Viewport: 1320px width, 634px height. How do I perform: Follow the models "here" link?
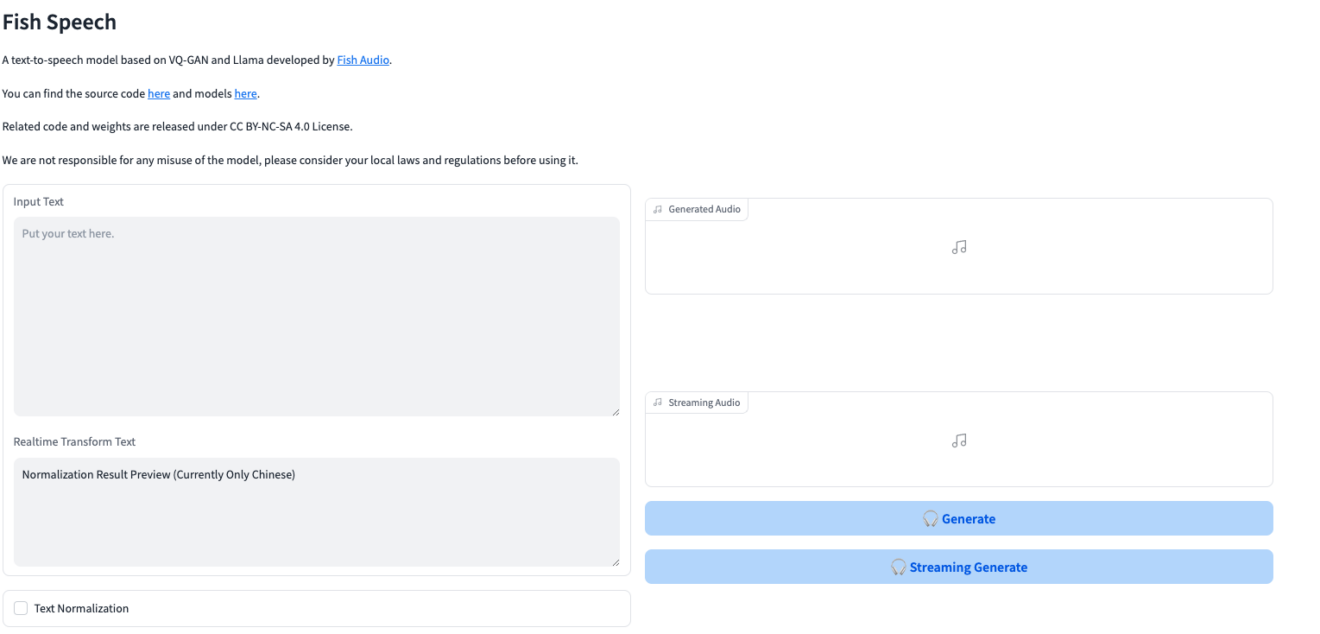pyautogui.click(x=246, y=94)
